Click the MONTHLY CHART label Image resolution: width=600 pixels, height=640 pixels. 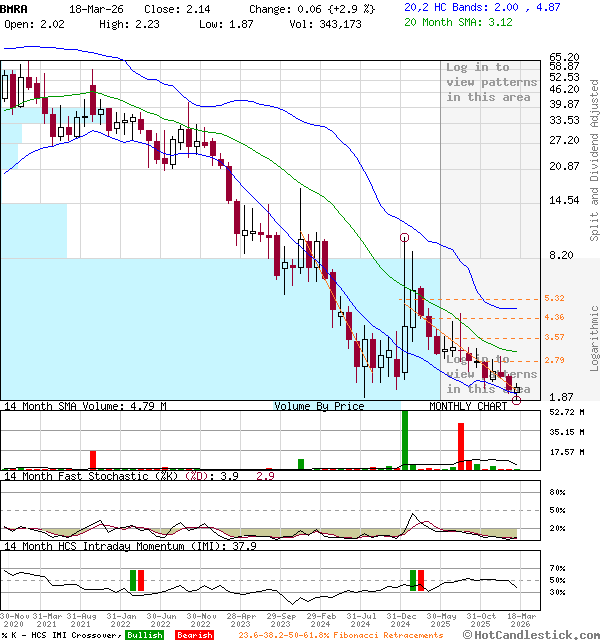[x=468, y=406]
